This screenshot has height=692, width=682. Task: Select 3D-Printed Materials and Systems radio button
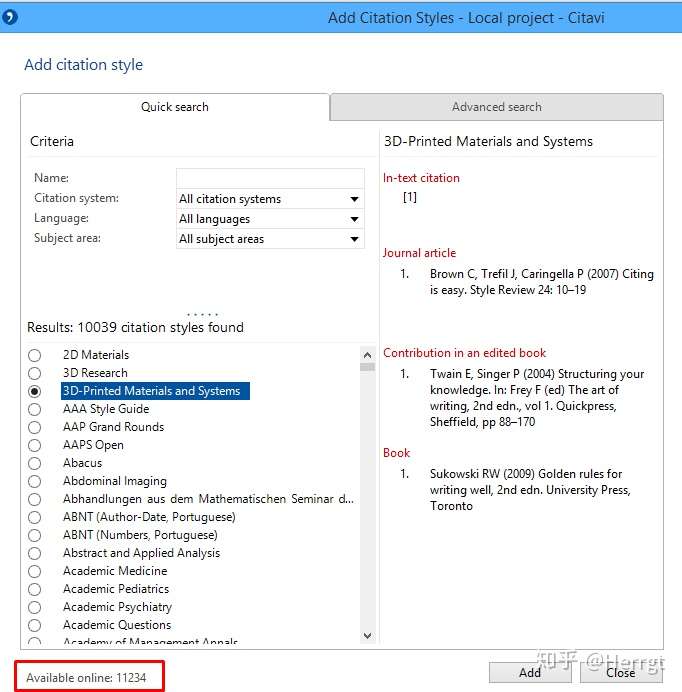coord(34,391)
